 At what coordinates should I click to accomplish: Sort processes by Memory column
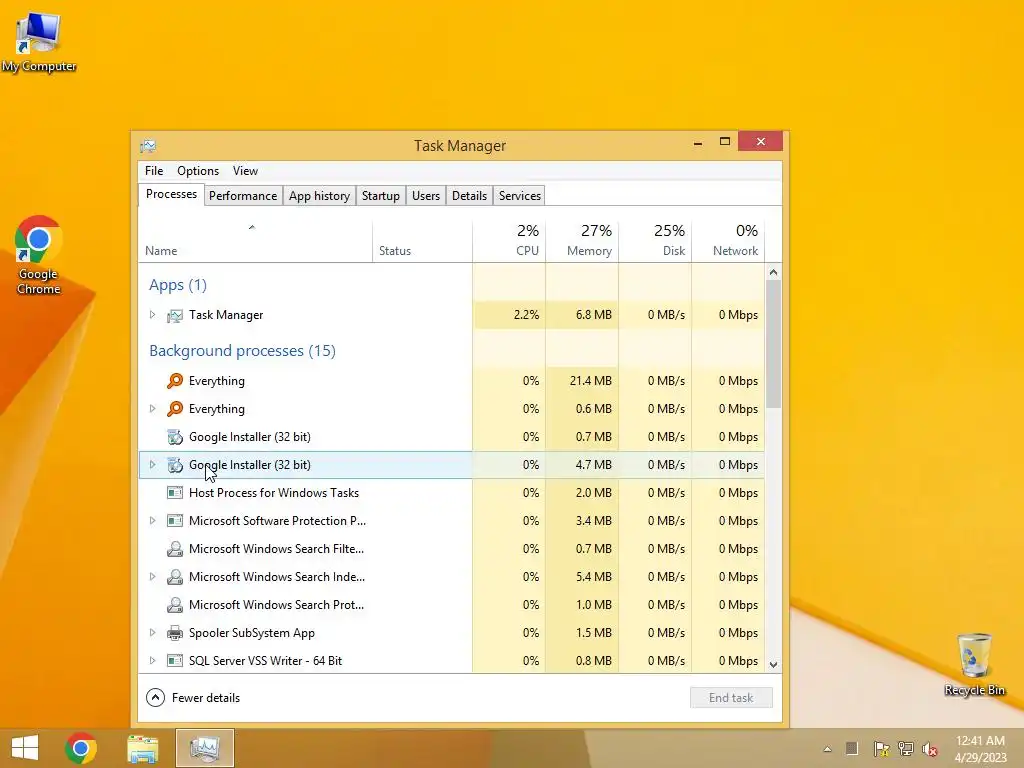coord(583,242)
